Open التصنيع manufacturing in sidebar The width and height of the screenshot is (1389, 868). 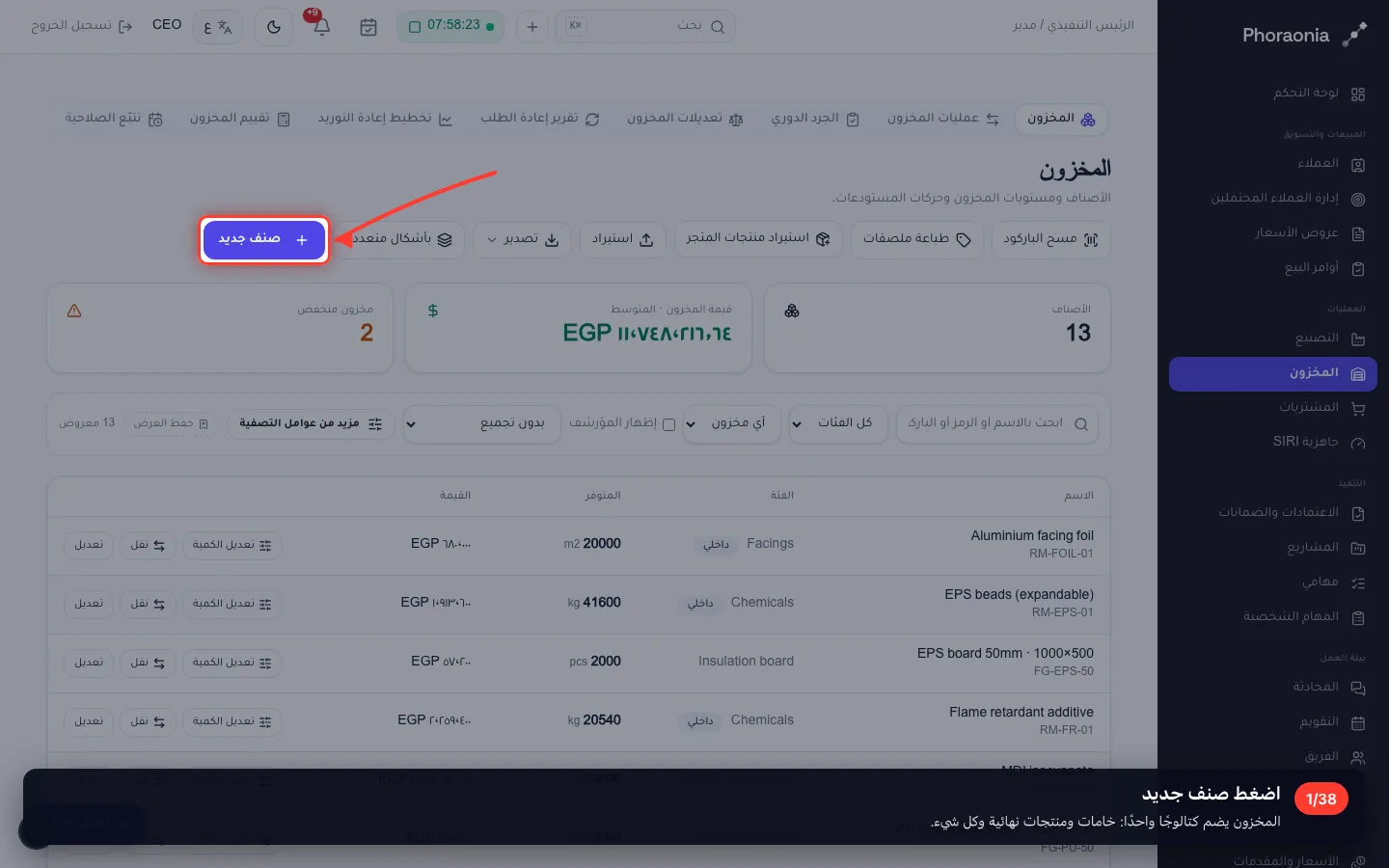(1273, 339)
